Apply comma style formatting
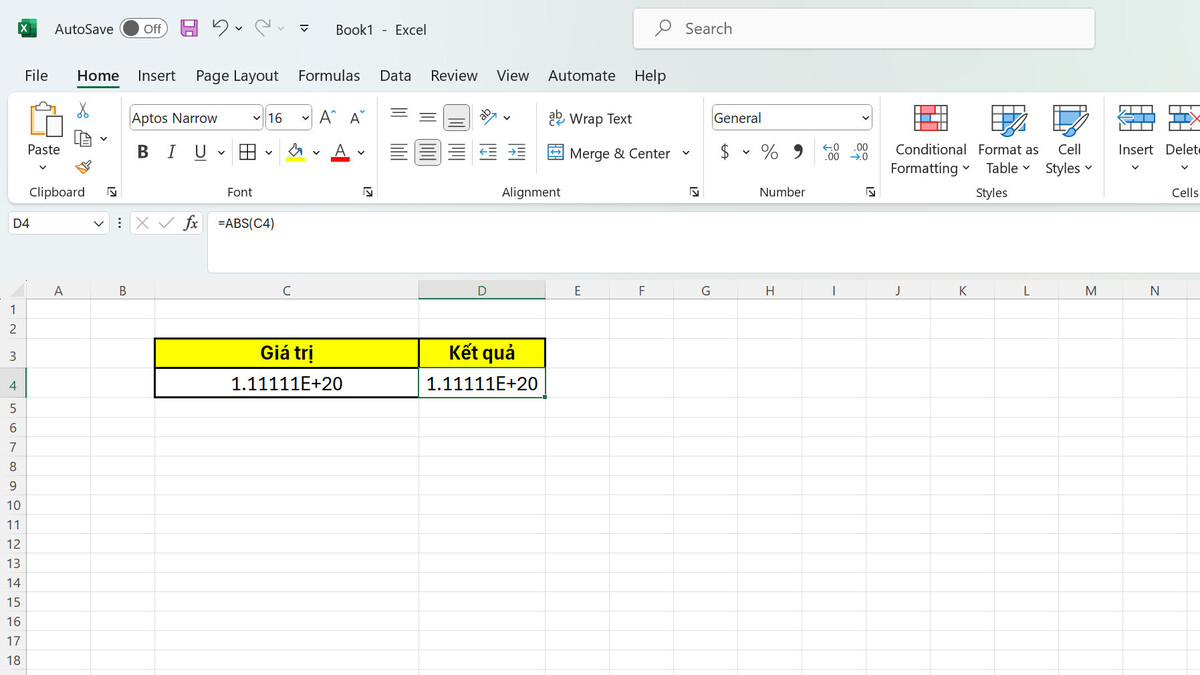Image resolution: width=1200 pixels, height=675 pixels. [x=796, y=152]
